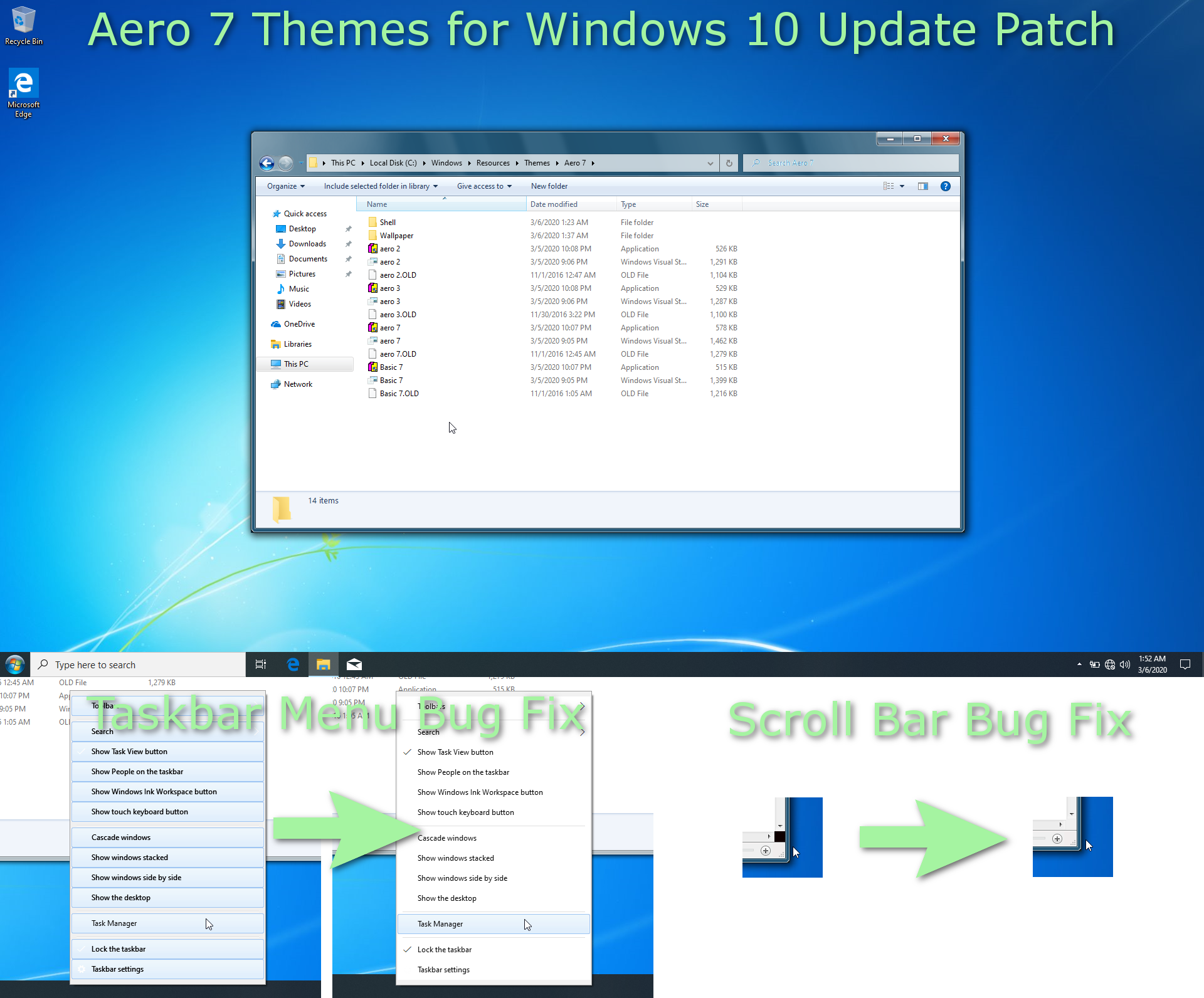
Task: Sort files by Name column header
Action: coord(441,204)
